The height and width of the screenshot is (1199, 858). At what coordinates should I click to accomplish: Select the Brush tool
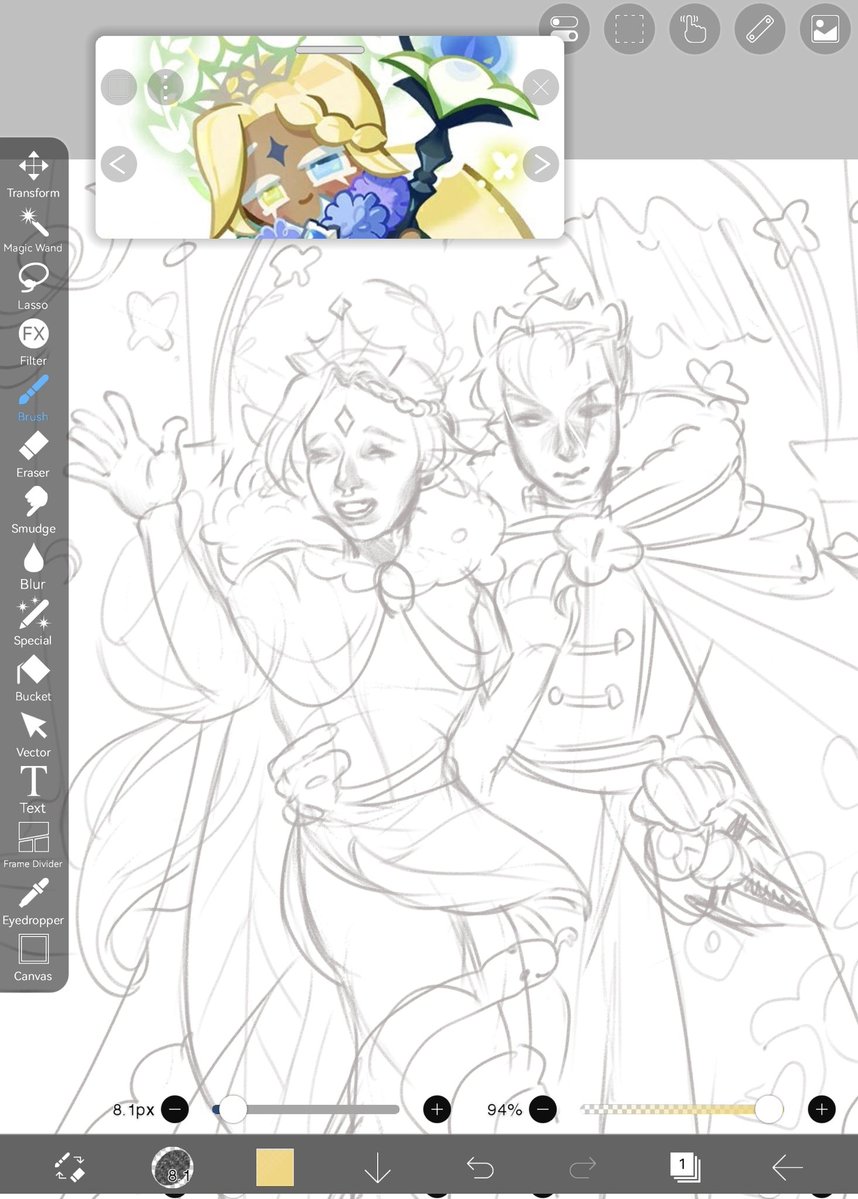(x=33, y=398)
